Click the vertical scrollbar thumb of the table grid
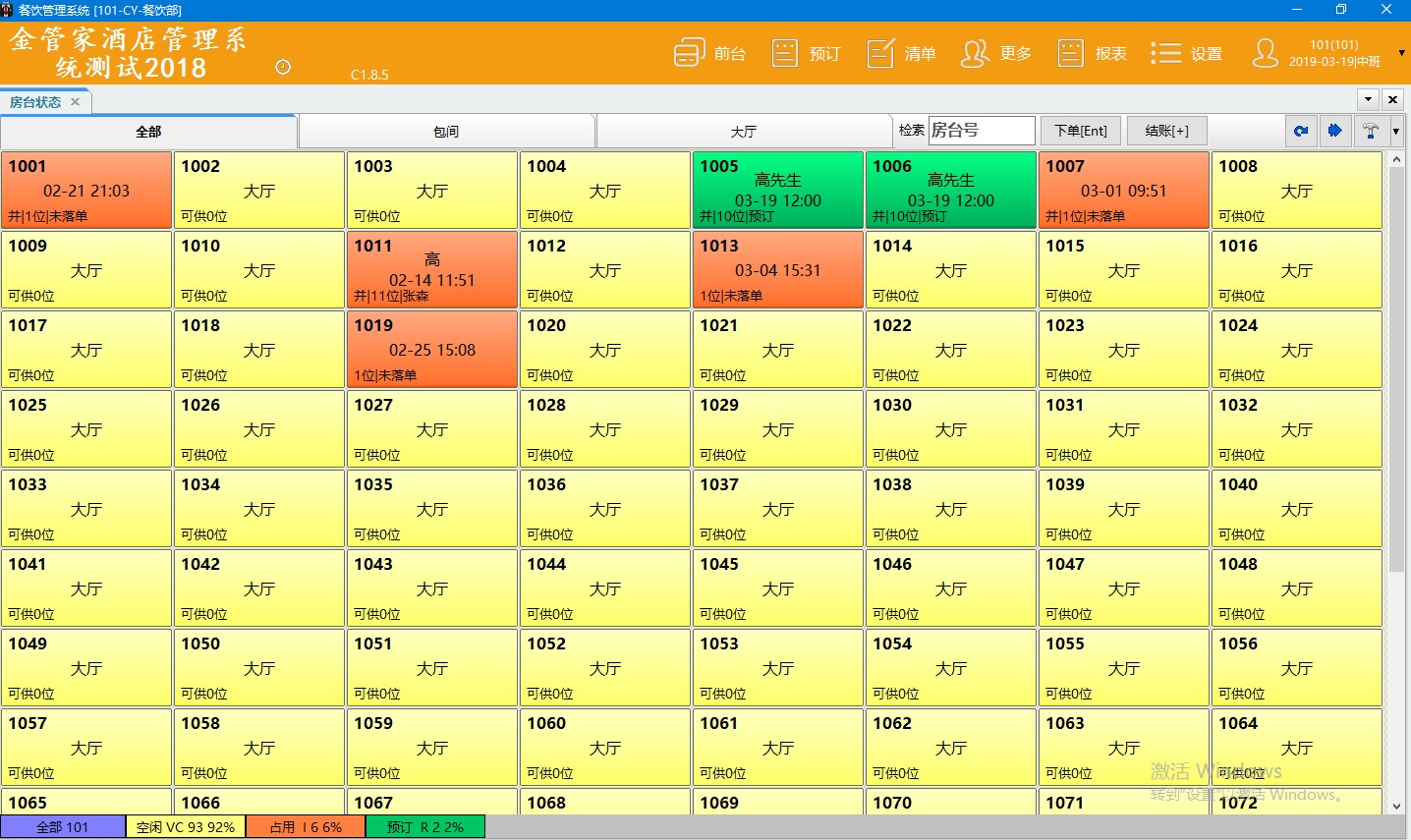This screenshot has height=840, width=1411. point(1396,369)
